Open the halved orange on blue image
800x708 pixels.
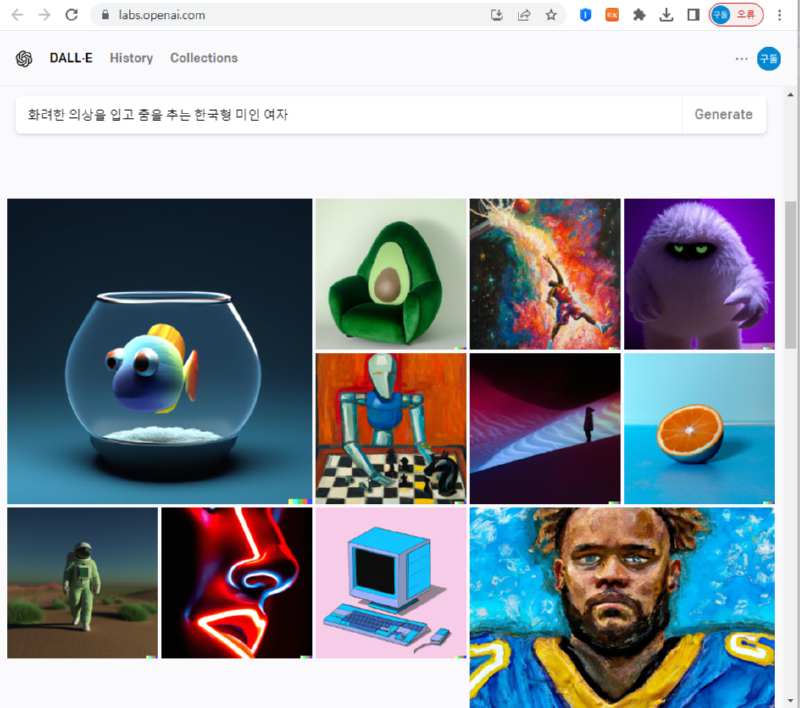pyautogui.click(x=699, y=428)
